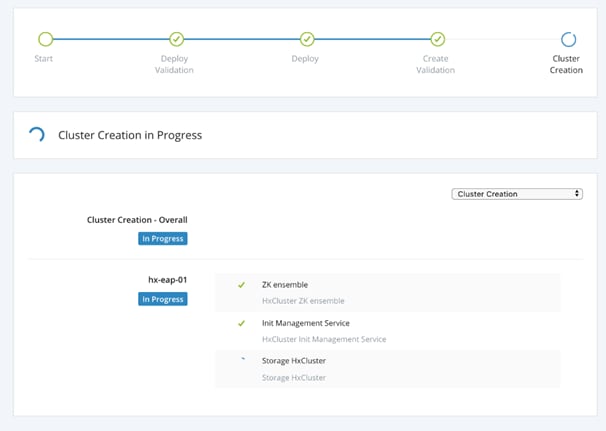Click the Storage HxCluster loading indicator
Image resolution: width=606 pixels, height=431 pixels.
(243, 359)
